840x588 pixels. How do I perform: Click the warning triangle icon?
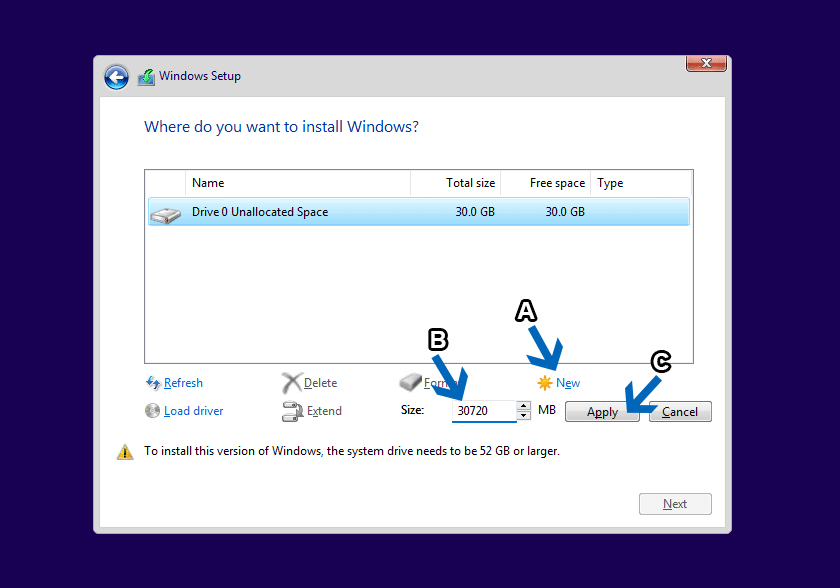click(x=125, y=451)
